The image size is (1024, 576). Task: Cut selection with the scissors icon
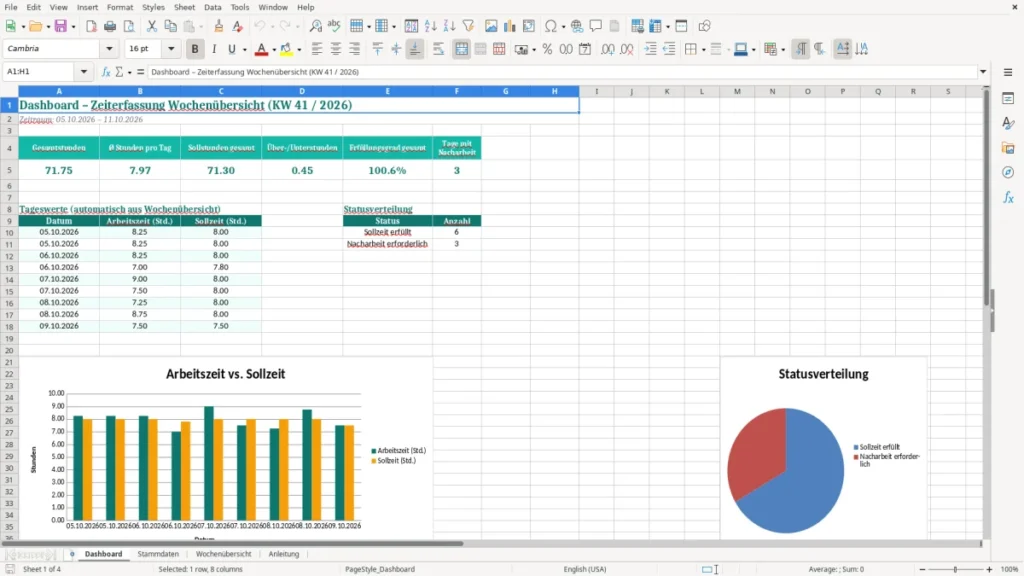152,26
